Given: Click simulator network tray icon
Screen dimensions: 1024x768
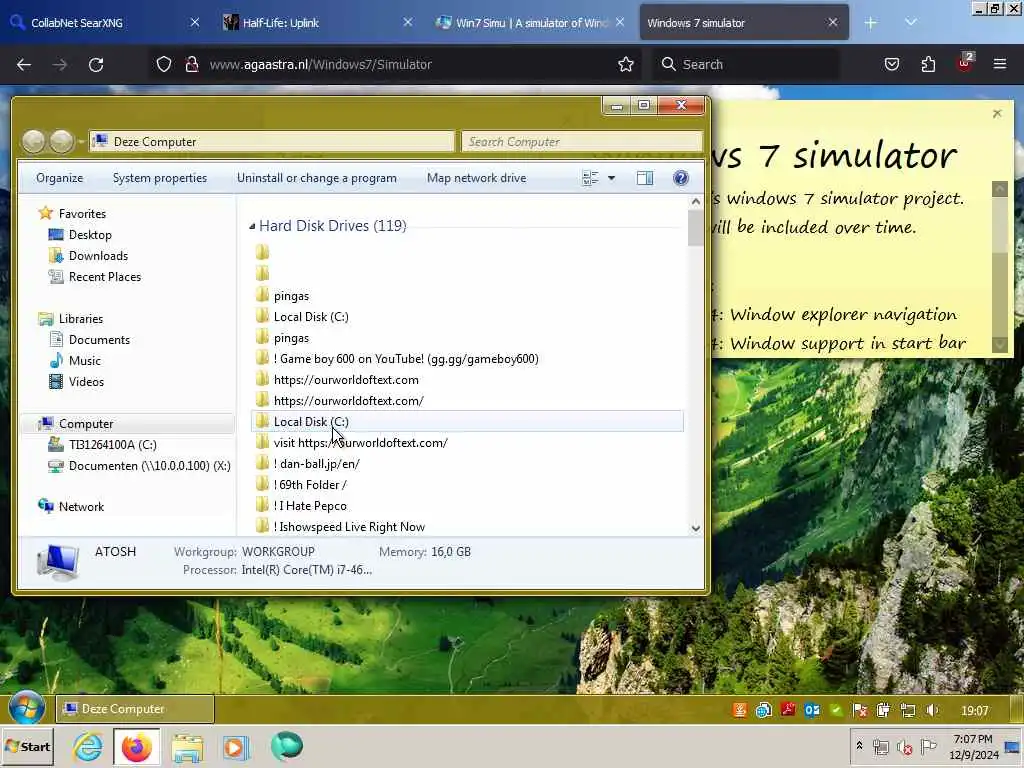Looking at the screenshot, I should coord(908,710).
